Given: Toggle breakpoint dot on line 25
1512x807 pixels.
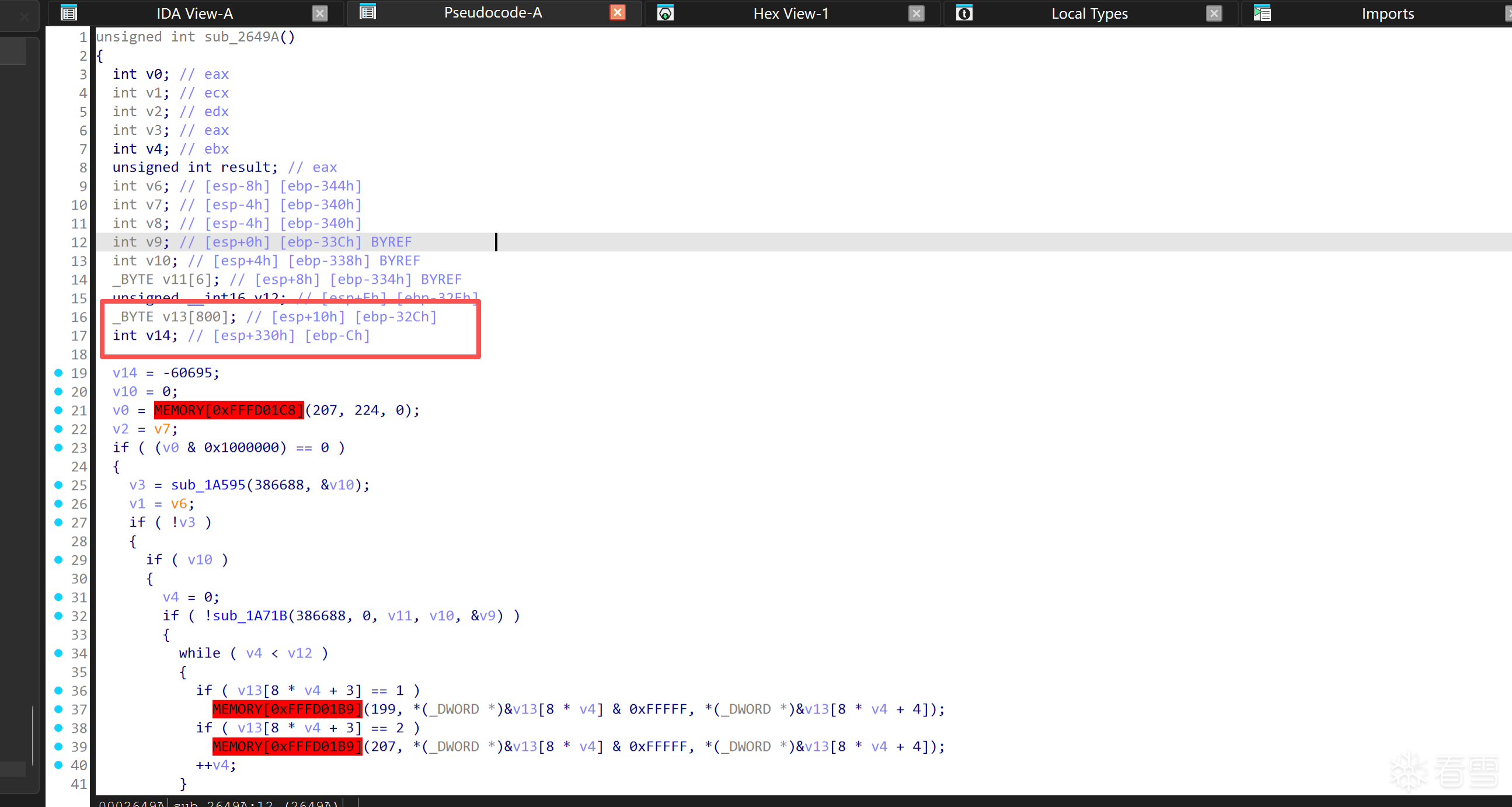Looking at the screenshot, I should point(59,485).
